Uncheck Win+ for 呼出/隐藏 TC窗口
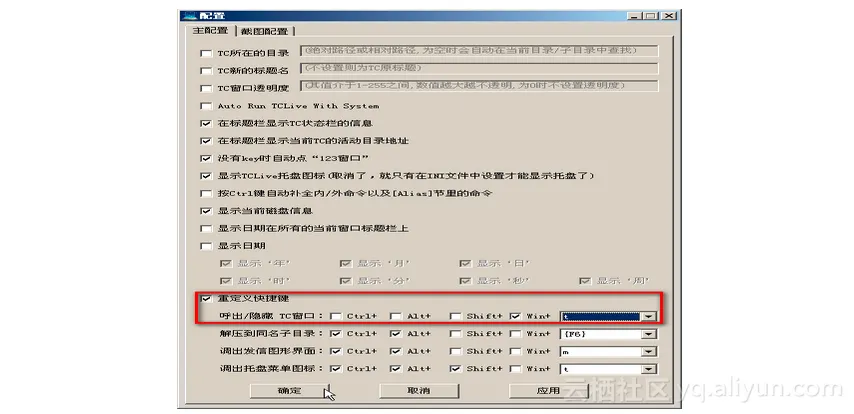The image size is (854, 414). pyautogui.click(x=515, y=316)
